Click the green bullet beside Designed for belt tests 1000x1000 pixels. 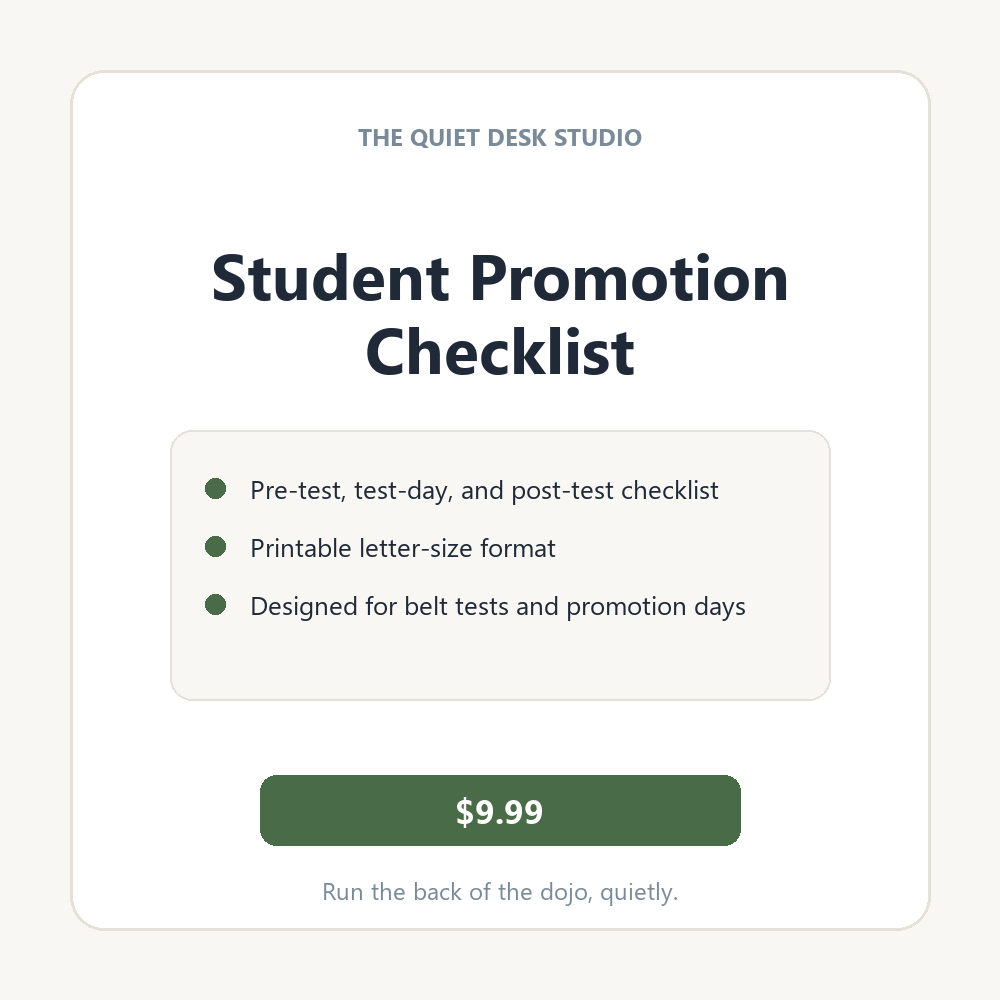(216, 605)
